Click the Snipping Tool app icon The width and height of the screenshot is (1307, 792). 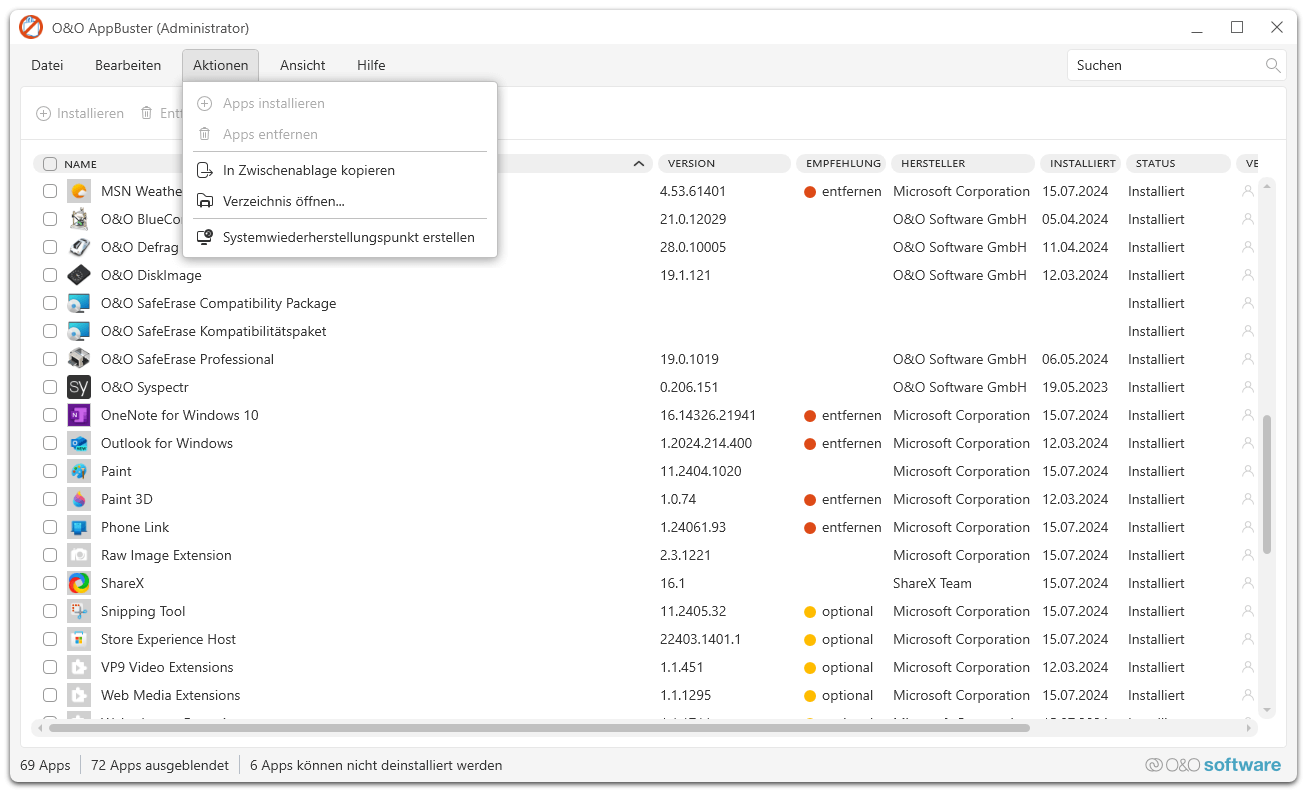click(79, 611)
